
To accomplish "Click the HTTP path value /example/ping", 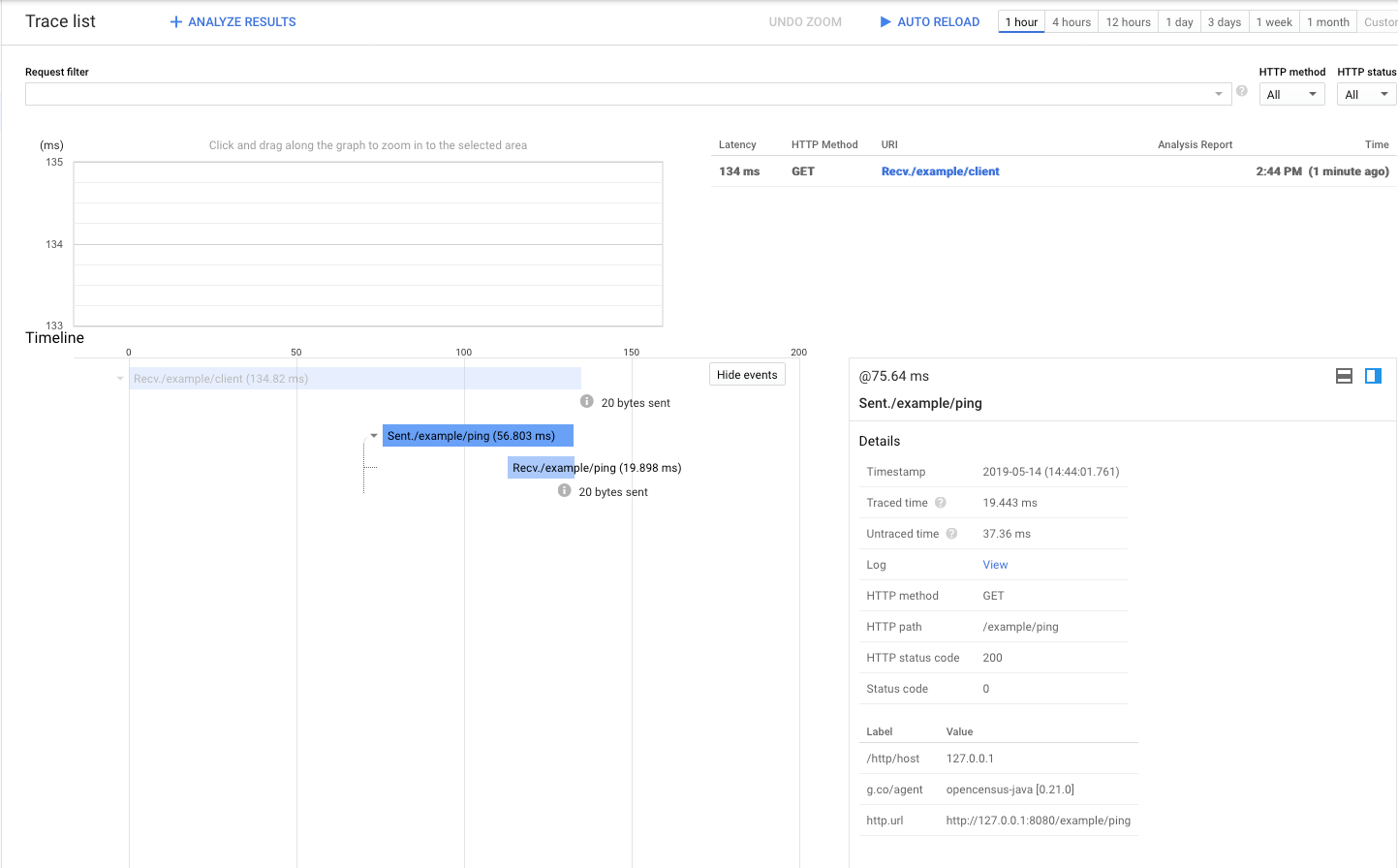I will [x=1020, y=627].
